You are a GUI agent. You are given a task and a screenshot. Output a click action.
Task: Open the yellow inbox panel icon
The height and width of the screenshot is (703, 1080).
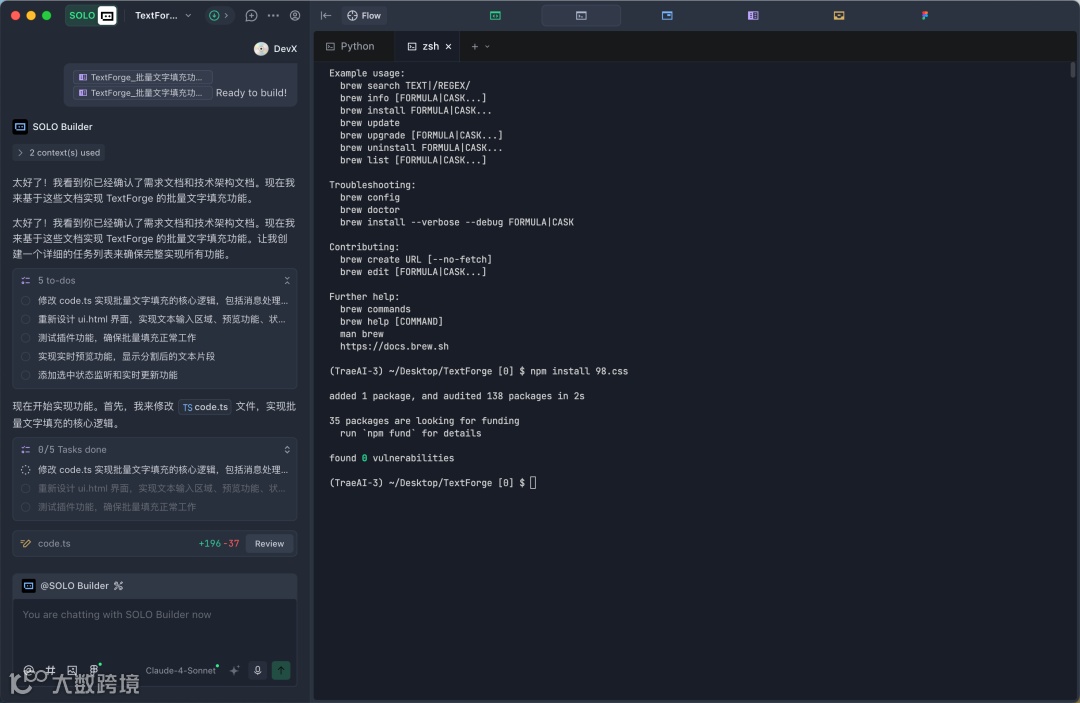tap(839, 15)
